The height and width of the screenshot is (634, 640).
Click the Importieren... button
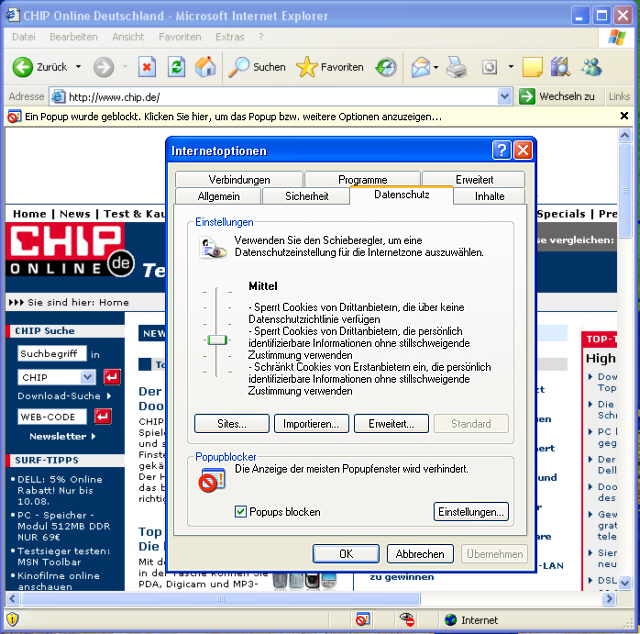tap(311, 424)
